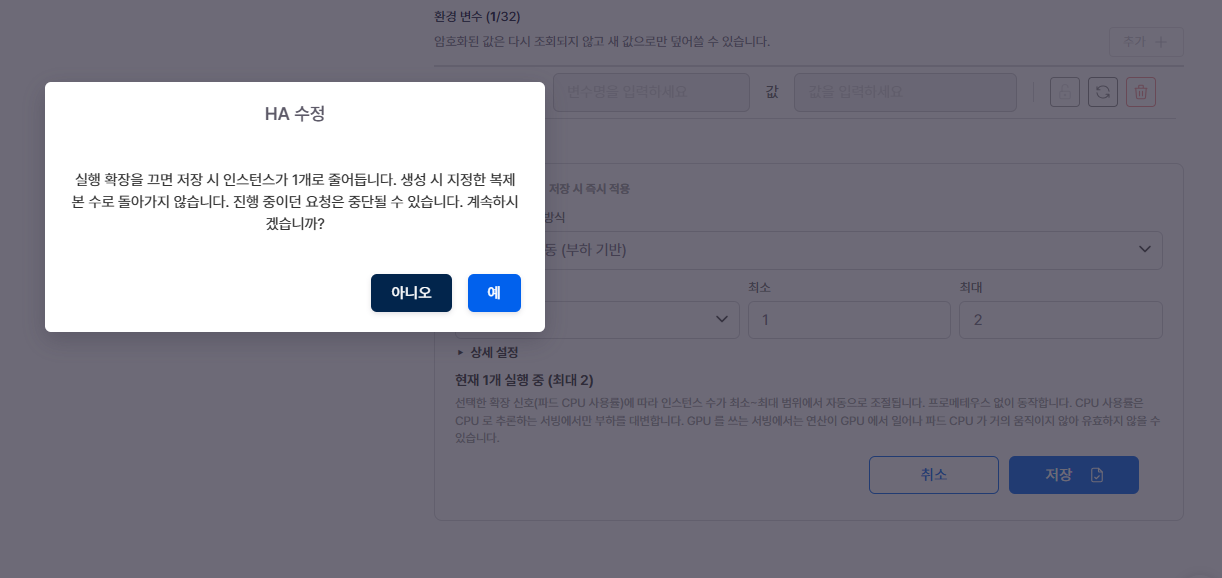1222x578 pixels.
Task: Click the 취소 button
Action: pyautogui.click(x=934, y=475)
